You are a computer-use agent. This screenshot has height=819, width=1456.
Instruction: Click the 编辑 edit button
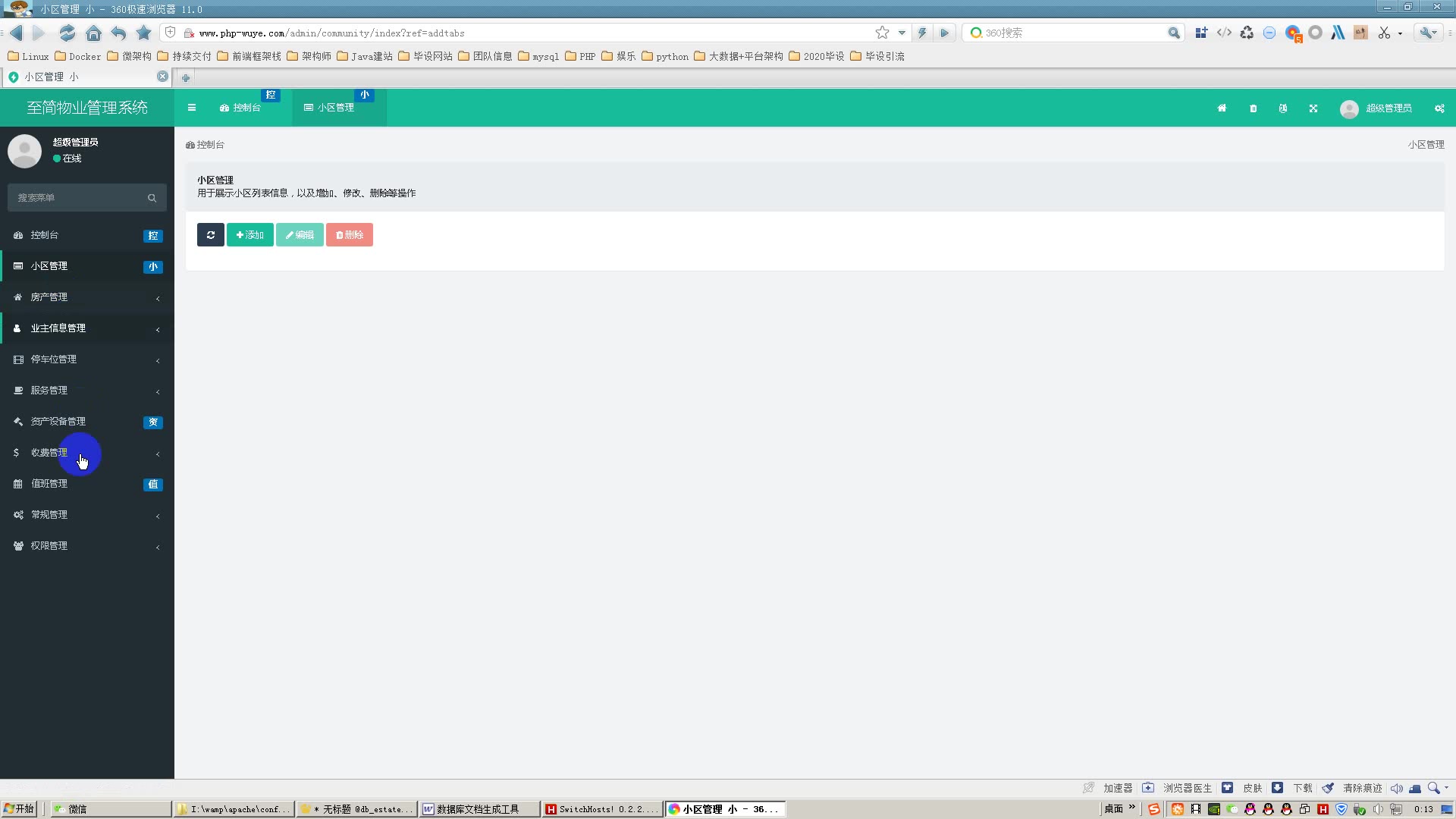(x=299, y=234)
